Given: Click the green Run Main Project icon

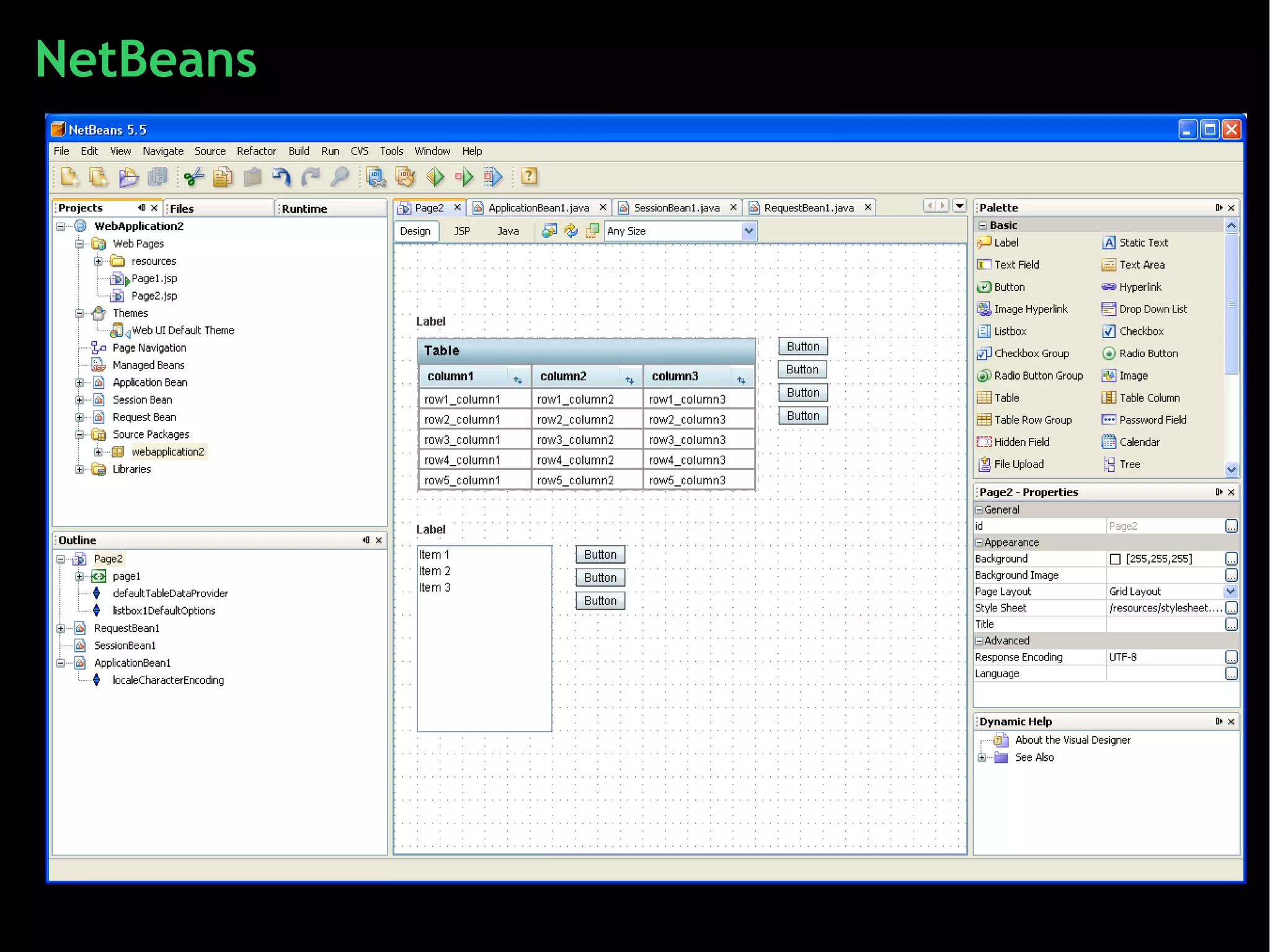Looking at the screenshot, I should (x=435, y=177).
